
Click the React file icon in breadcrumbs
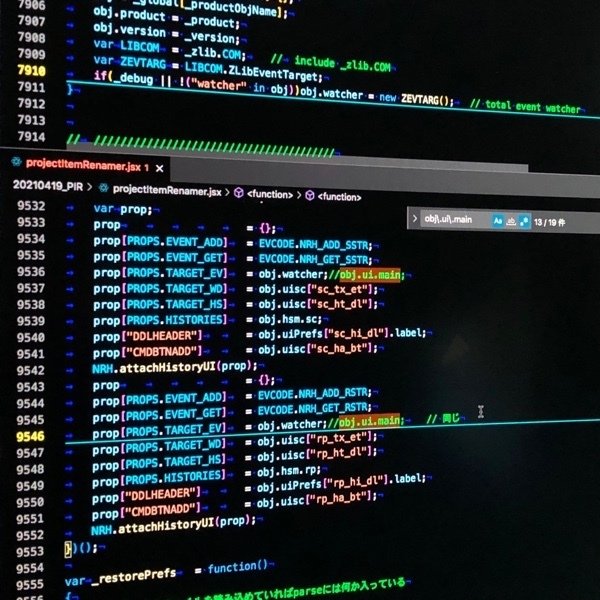[x=103, y=188]
